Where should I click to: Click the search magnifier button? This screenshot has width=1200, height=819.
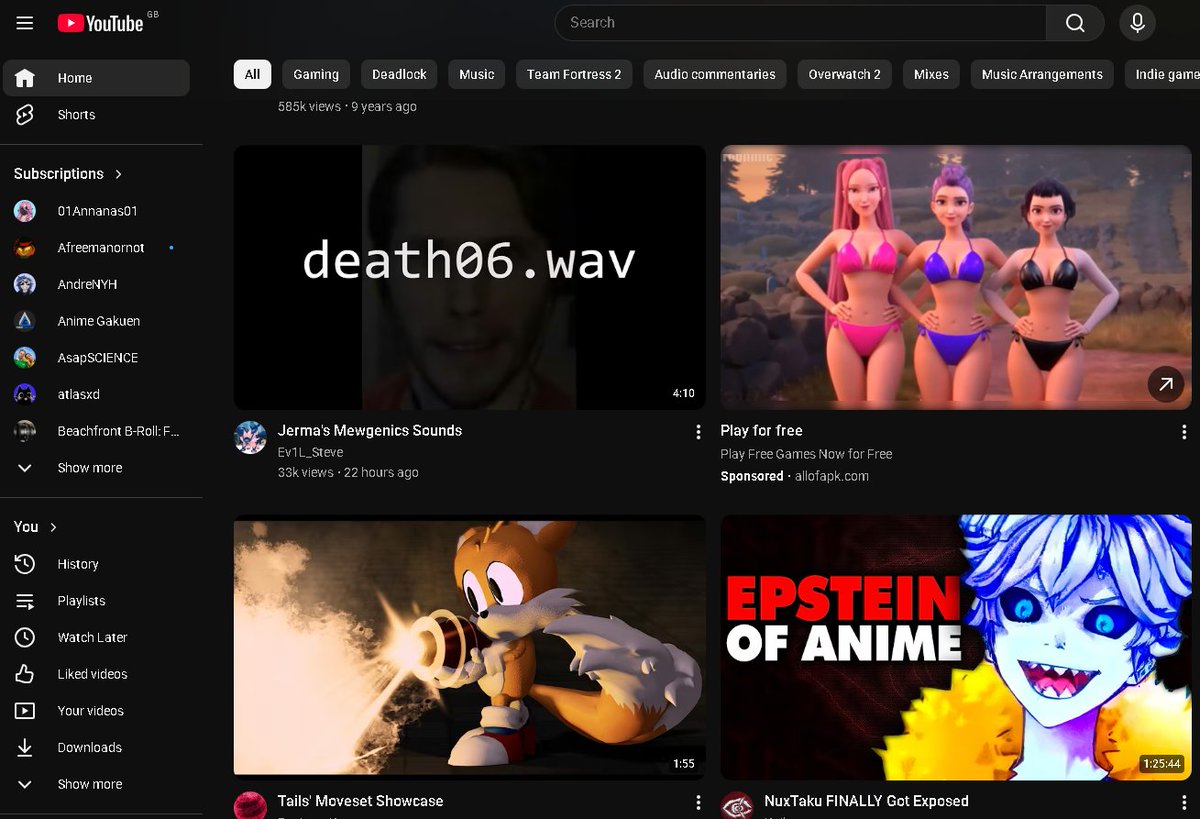pyautogui.click(x=1075, y=23)
